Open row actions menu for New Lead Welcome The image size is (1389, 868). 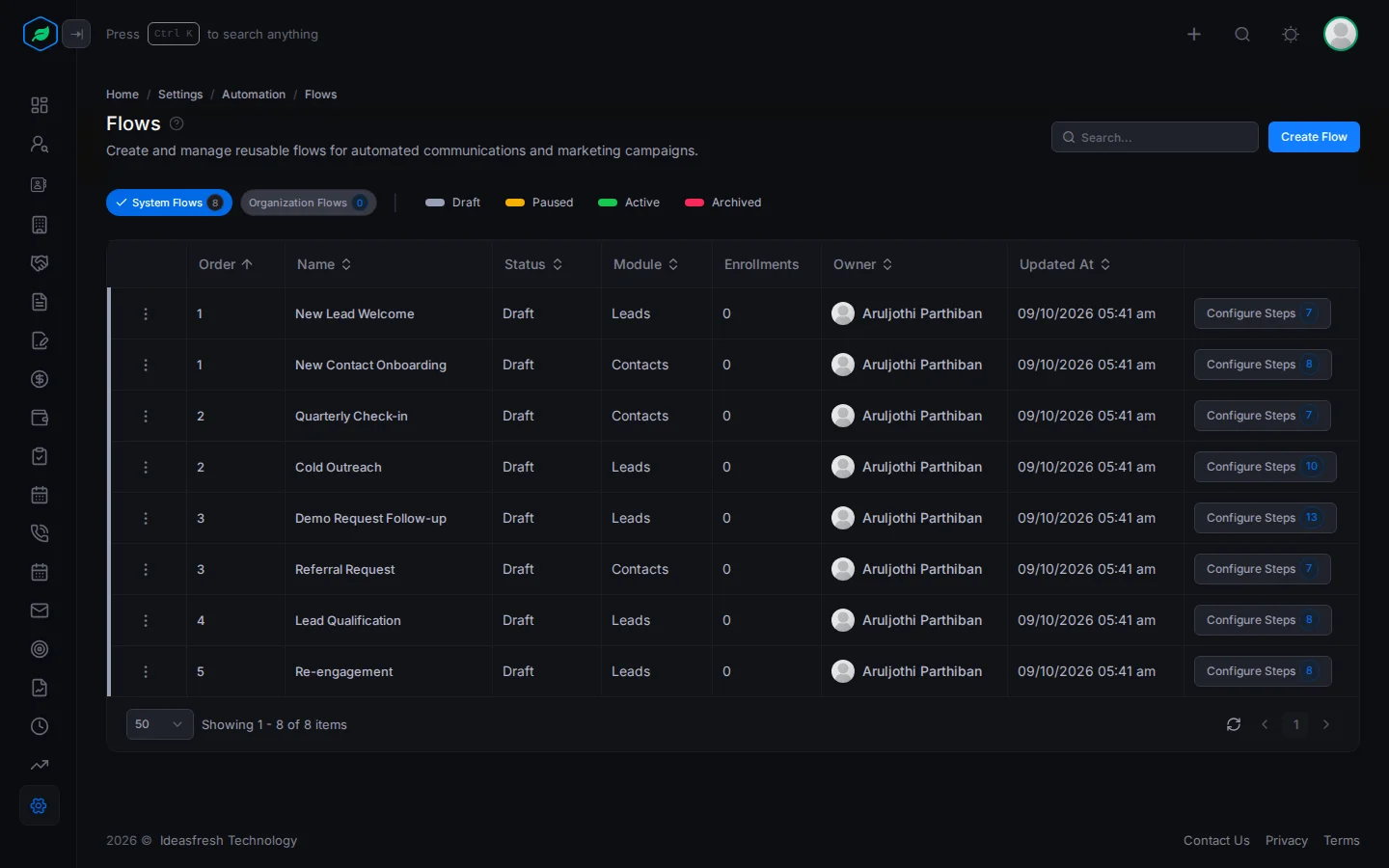(146, 313)
